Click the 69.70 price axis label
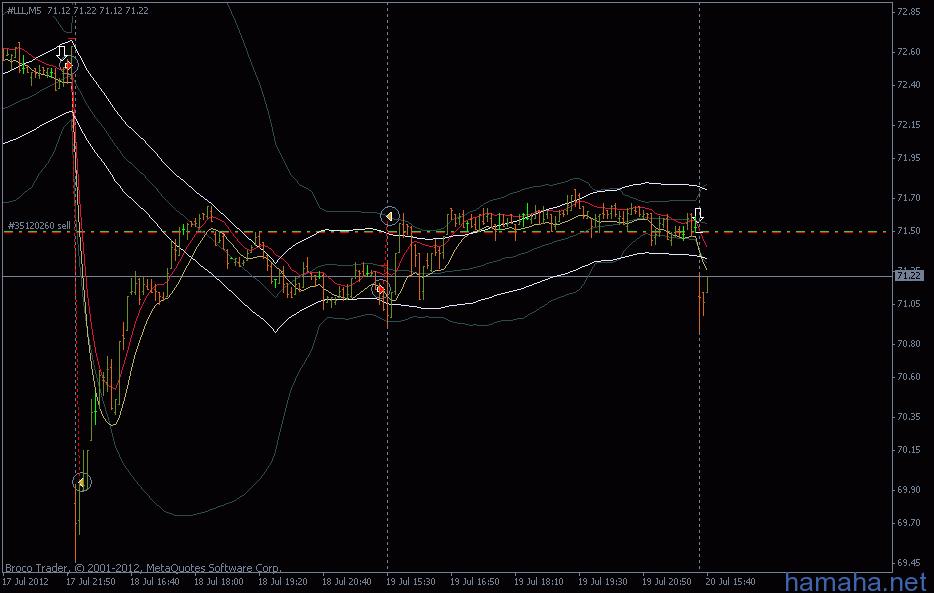This screenshot has height=593, width=934. (908, 523)
